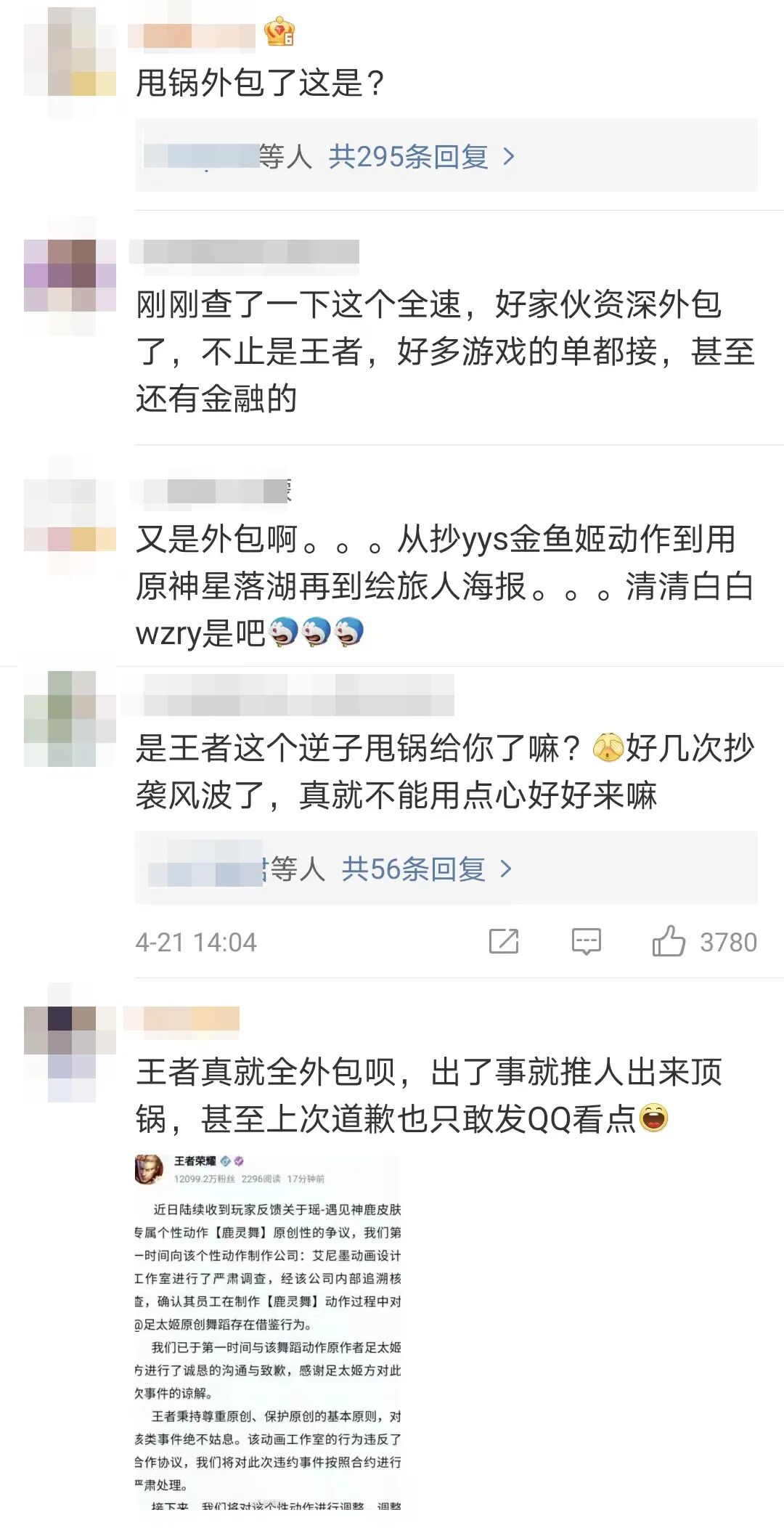Expand the 共295条回复 replies
Image resolution: width=784 pixels, height=1528 pixels.
click(x=408, y=156)
